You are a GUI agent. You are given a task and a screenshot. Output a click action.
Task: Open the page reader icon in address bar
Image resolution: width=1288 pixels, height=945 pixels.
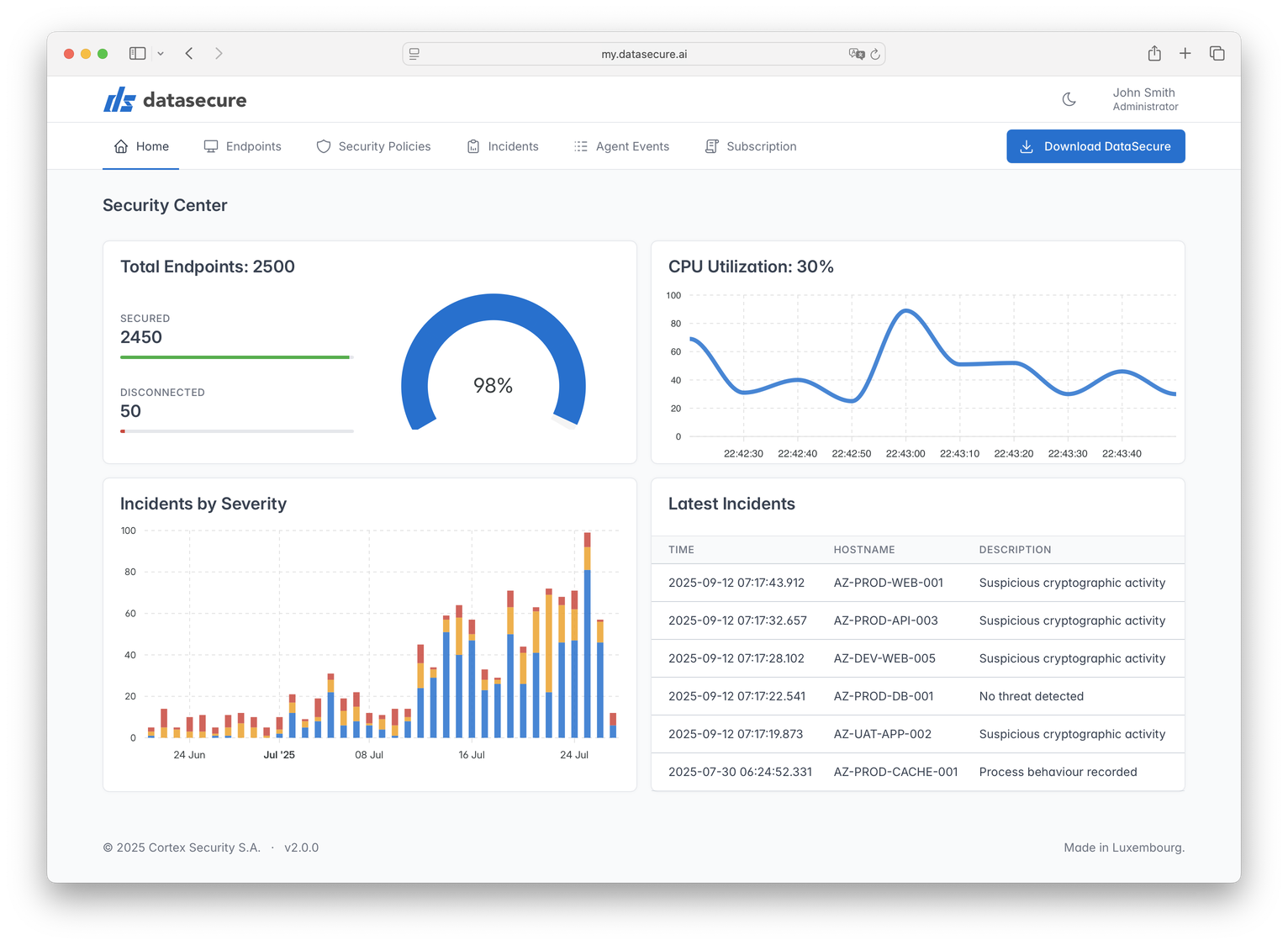coord(414,54)
